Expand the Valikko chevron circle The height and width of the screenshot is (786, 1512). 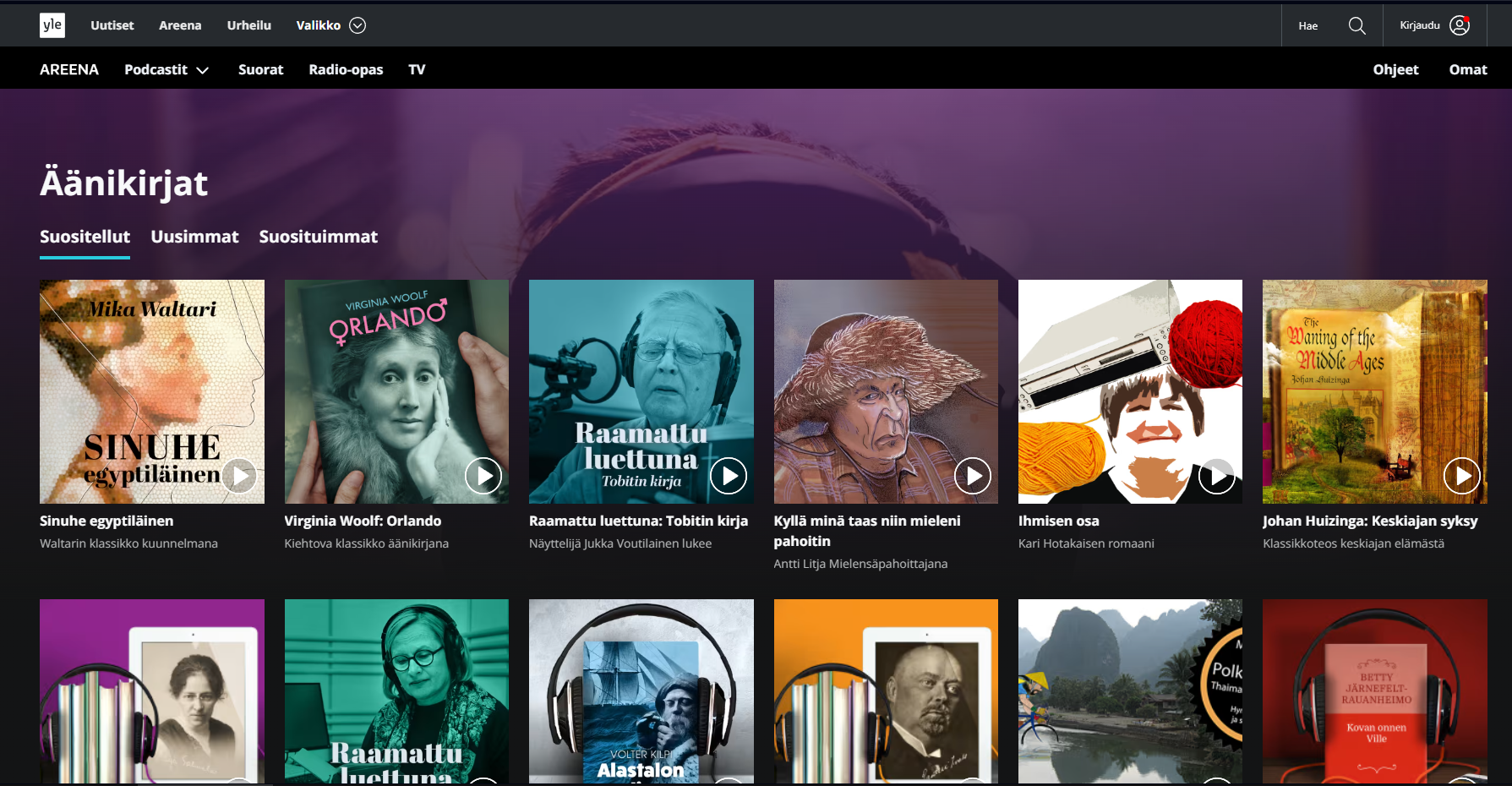point(358,25)
